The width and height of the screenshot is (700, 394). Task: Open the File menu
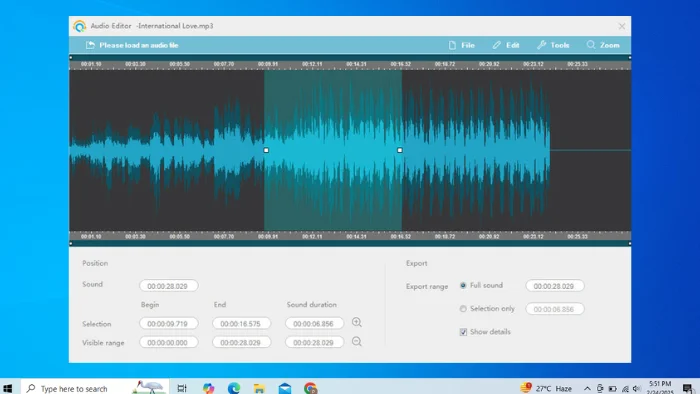click(461, 45)
